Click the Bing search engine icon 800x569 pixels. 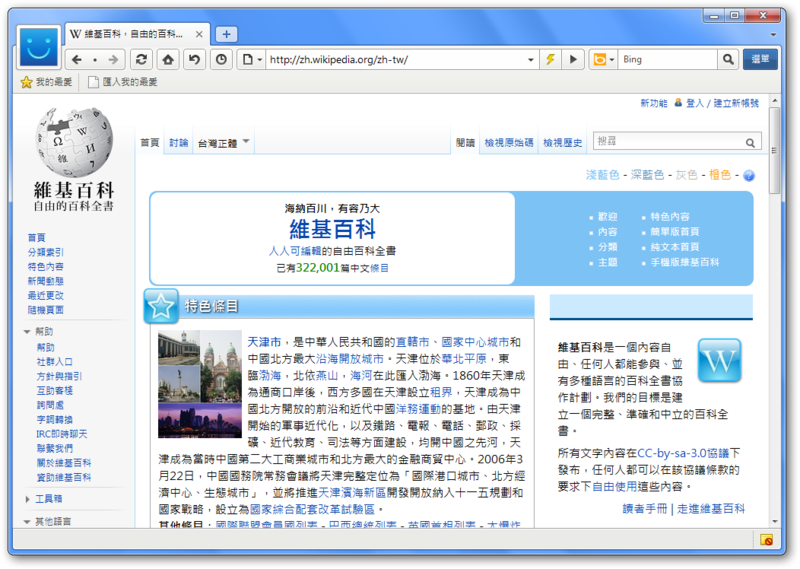600,60
